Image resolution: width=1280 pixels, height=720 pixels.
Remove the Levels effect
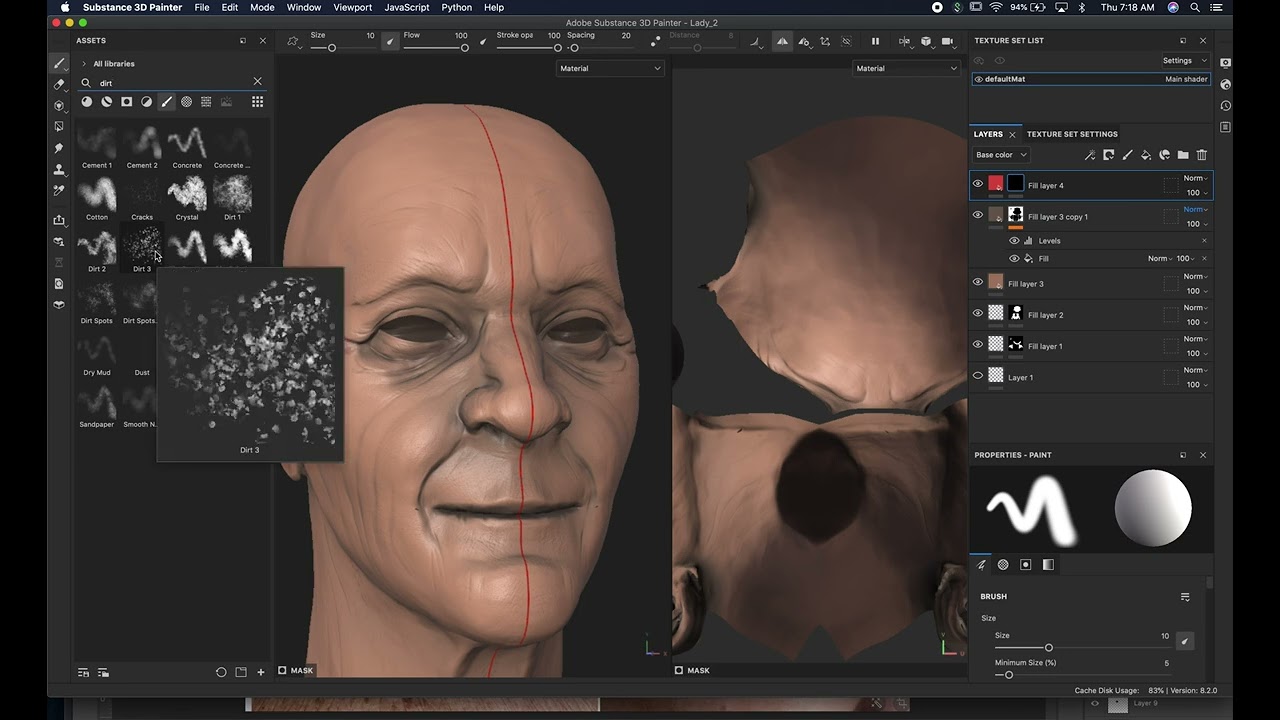(x=1204, y=240)
